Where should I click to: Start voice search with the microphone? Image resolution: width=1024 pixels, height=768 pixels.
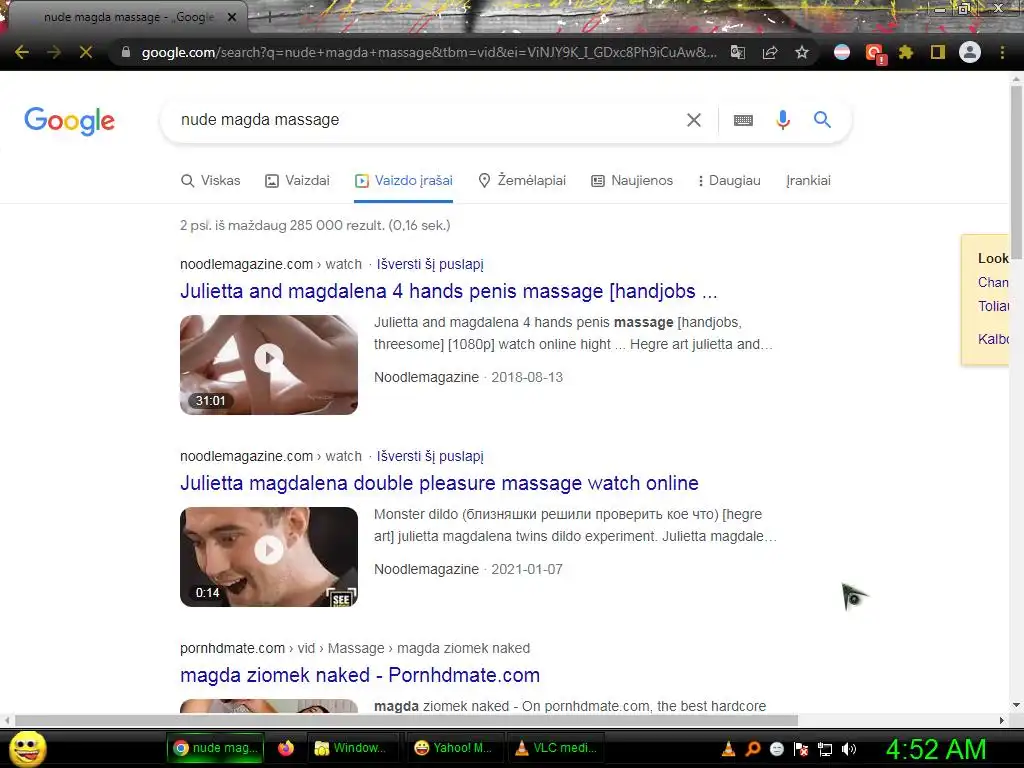coord(783,120)
